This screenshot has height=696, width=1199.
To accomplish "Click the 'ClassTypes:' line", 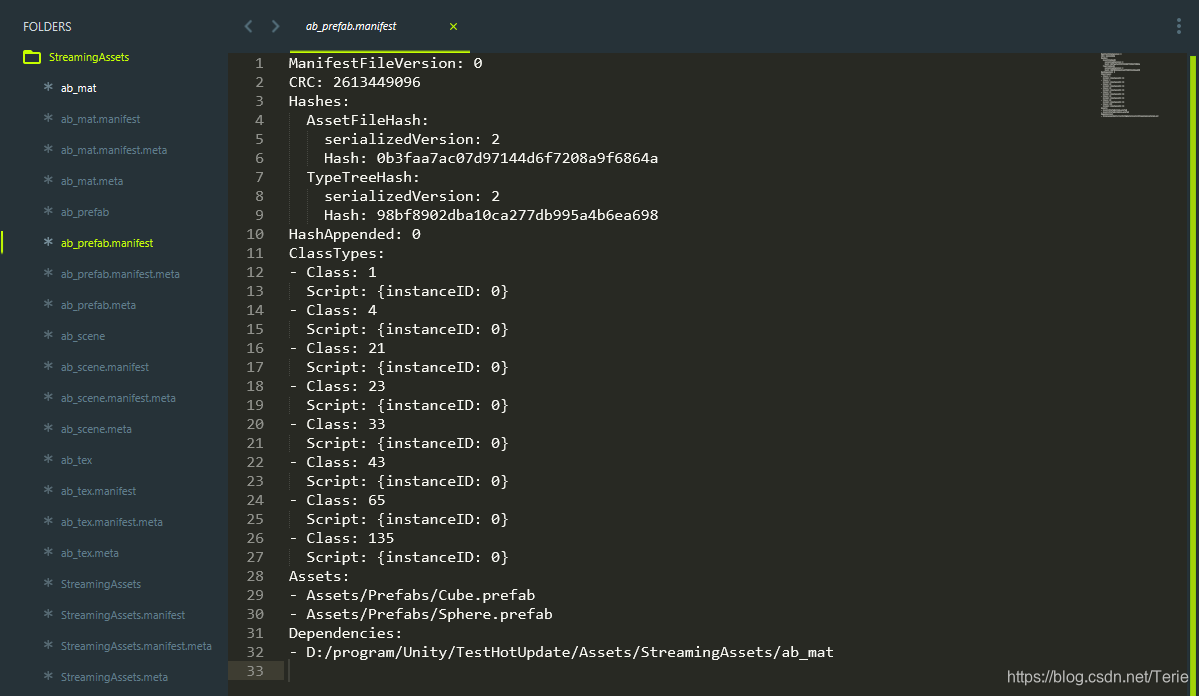I will point(336,253).
